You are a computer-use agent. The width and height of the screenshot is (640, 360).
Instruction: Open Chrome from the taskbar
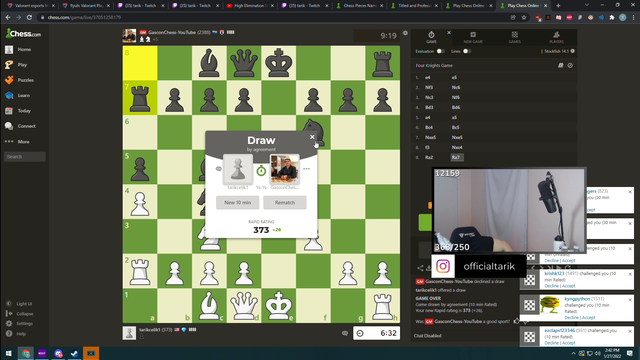point(26,353)
